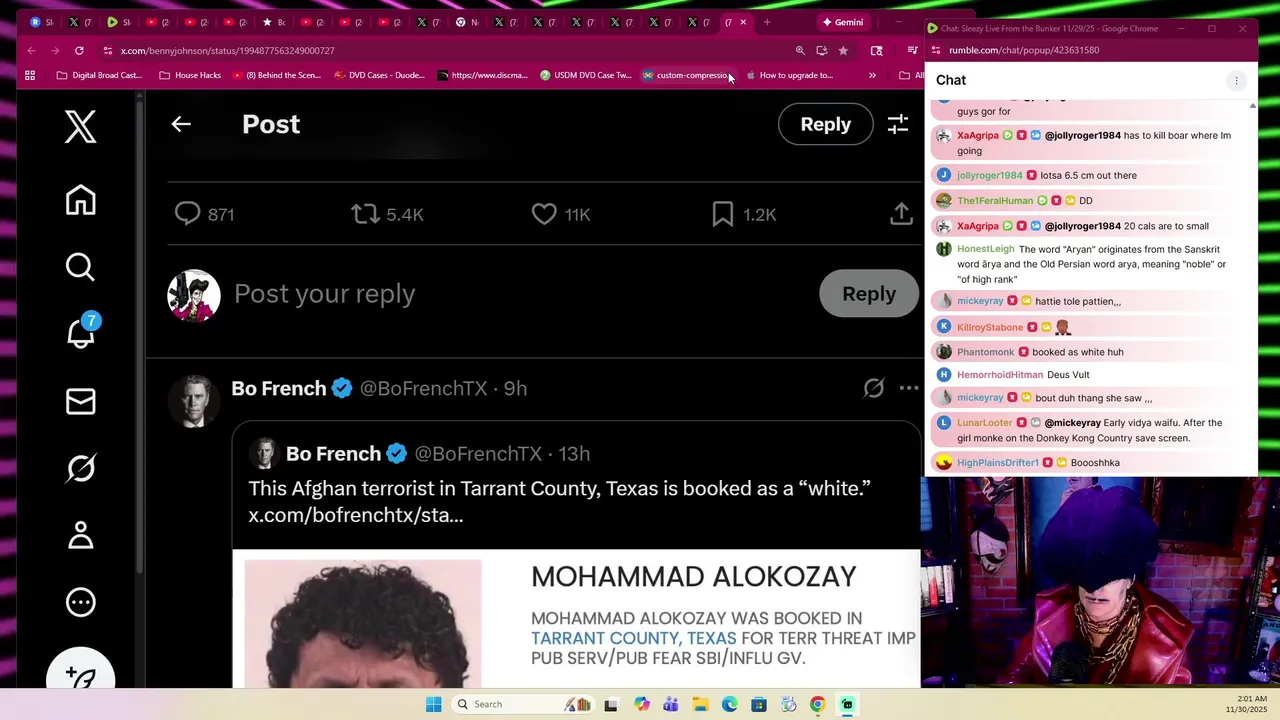Go back with the Post arrow

[181, 124]
